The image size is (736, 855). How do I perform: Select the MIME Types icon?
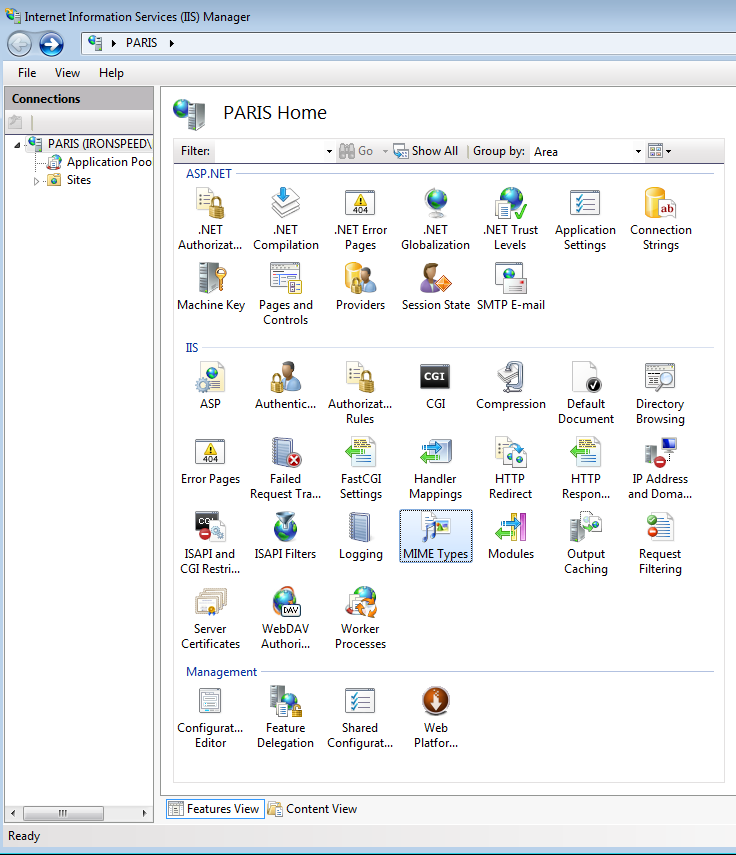[436, 535]
